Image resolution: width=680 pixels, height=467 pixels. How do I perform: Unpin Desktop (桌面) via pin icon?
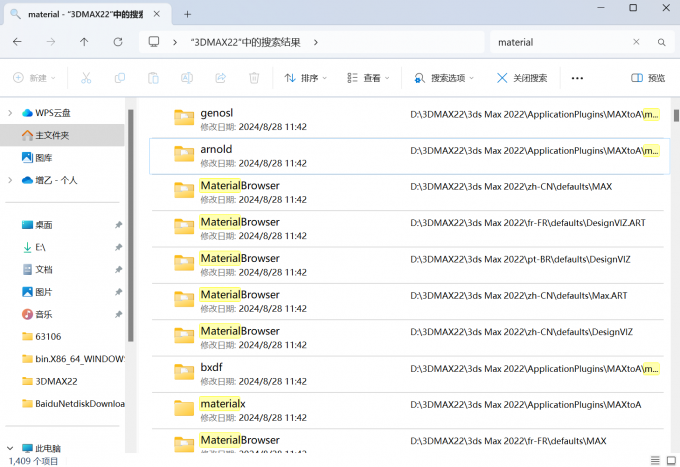[x=118, y=225]
